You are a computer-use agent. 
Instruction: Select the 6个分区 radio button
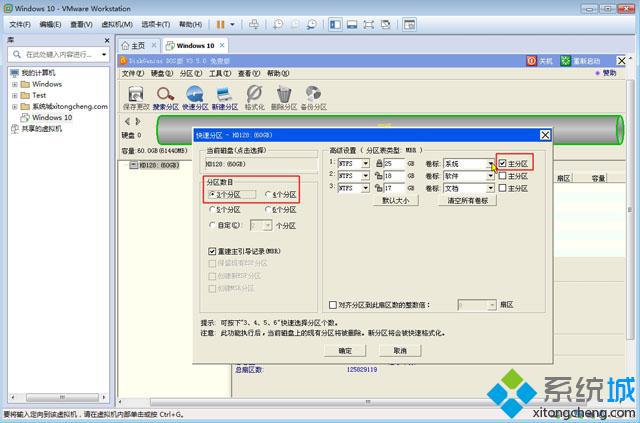(268, 209)
